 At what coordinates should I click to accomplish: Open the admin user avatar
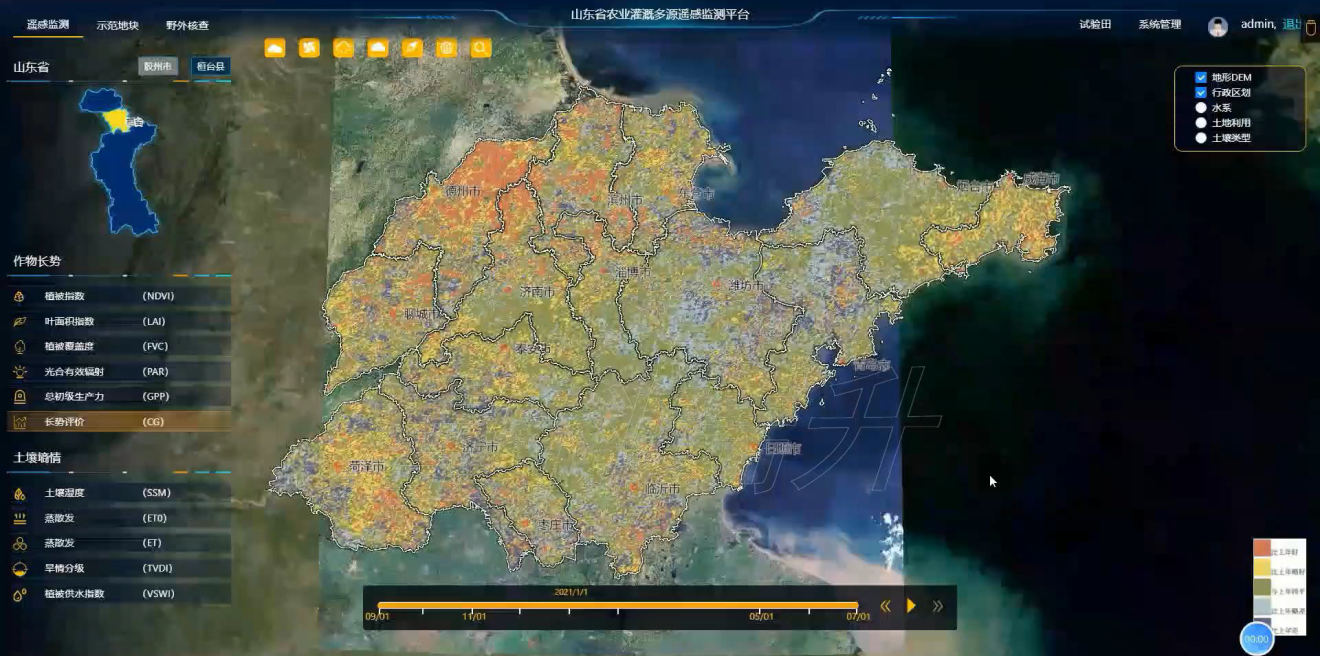1217,26
